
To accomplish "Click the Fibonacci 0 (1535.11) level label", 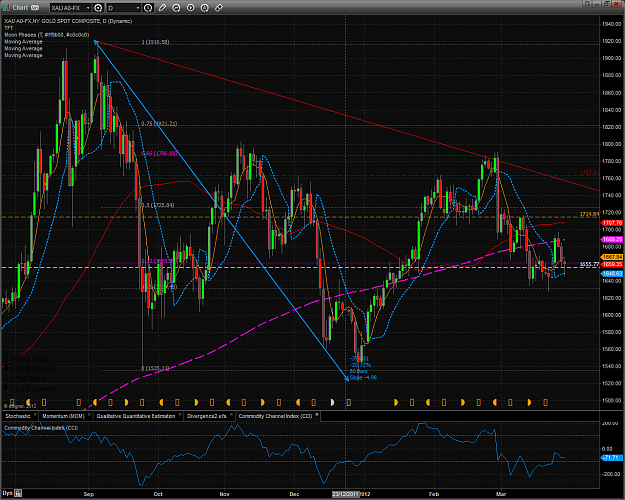I will (x=155, y=368).
